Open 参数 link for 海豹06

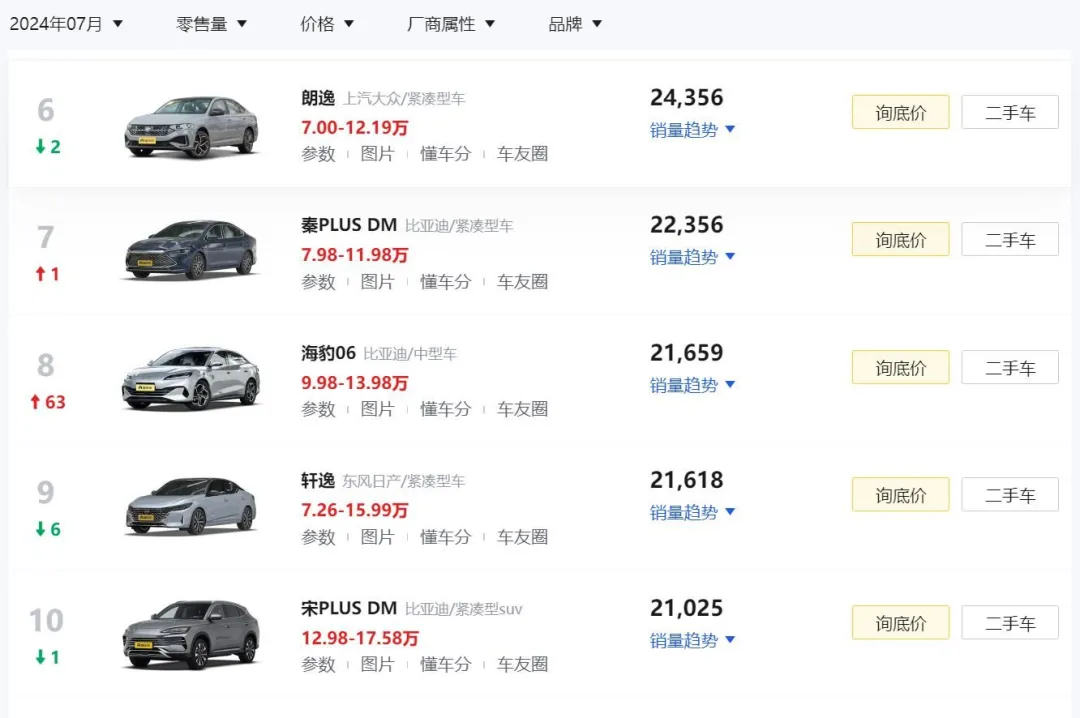click(319, 409)
